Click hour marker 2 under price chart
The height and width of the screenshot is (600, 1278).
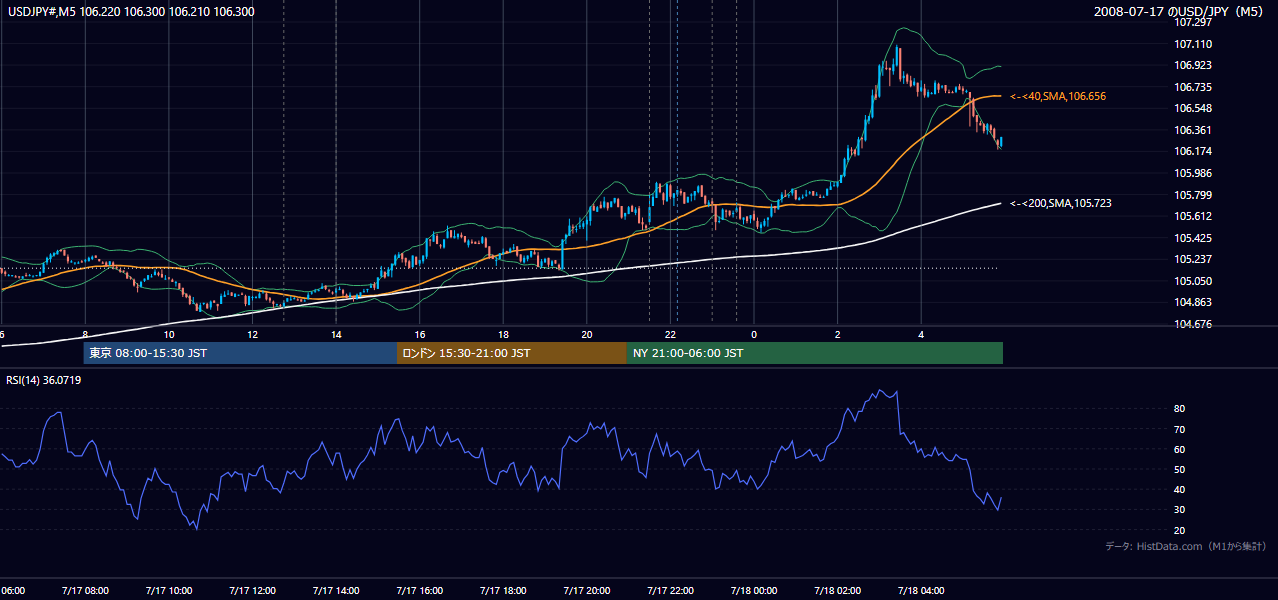[x=838, y=334]
